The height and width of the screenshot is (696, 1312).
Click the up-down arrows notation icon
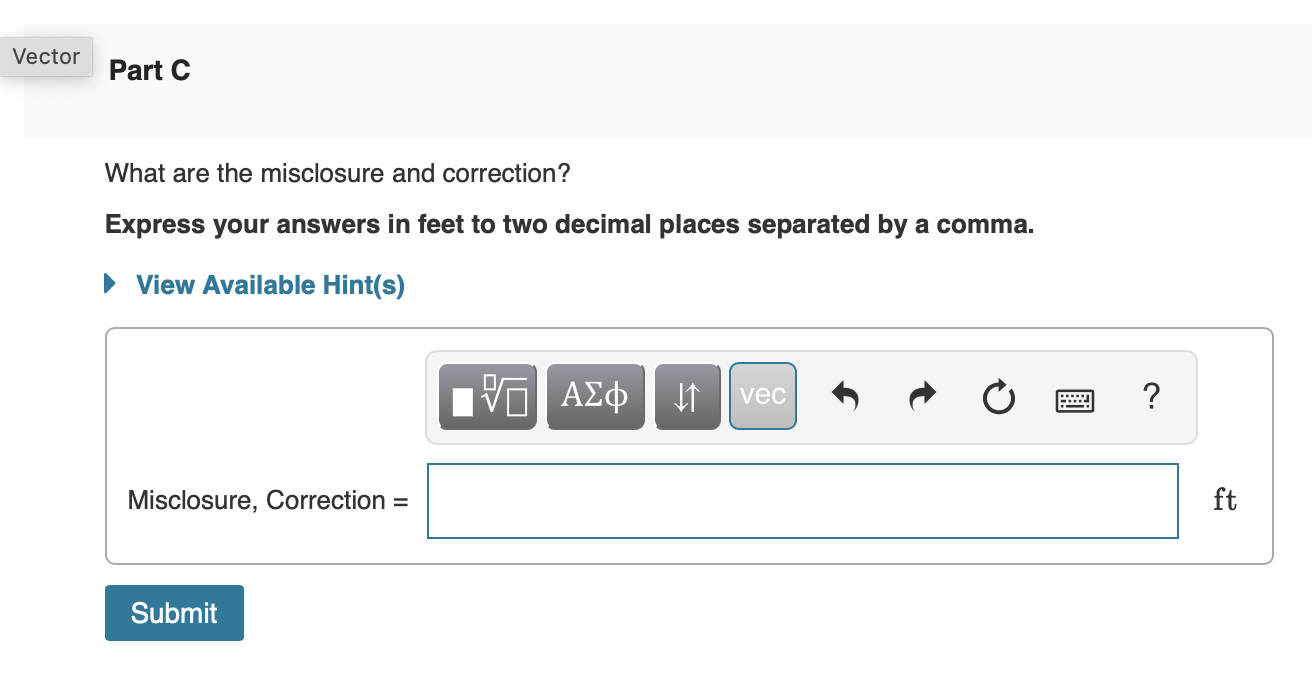(687, 396)
